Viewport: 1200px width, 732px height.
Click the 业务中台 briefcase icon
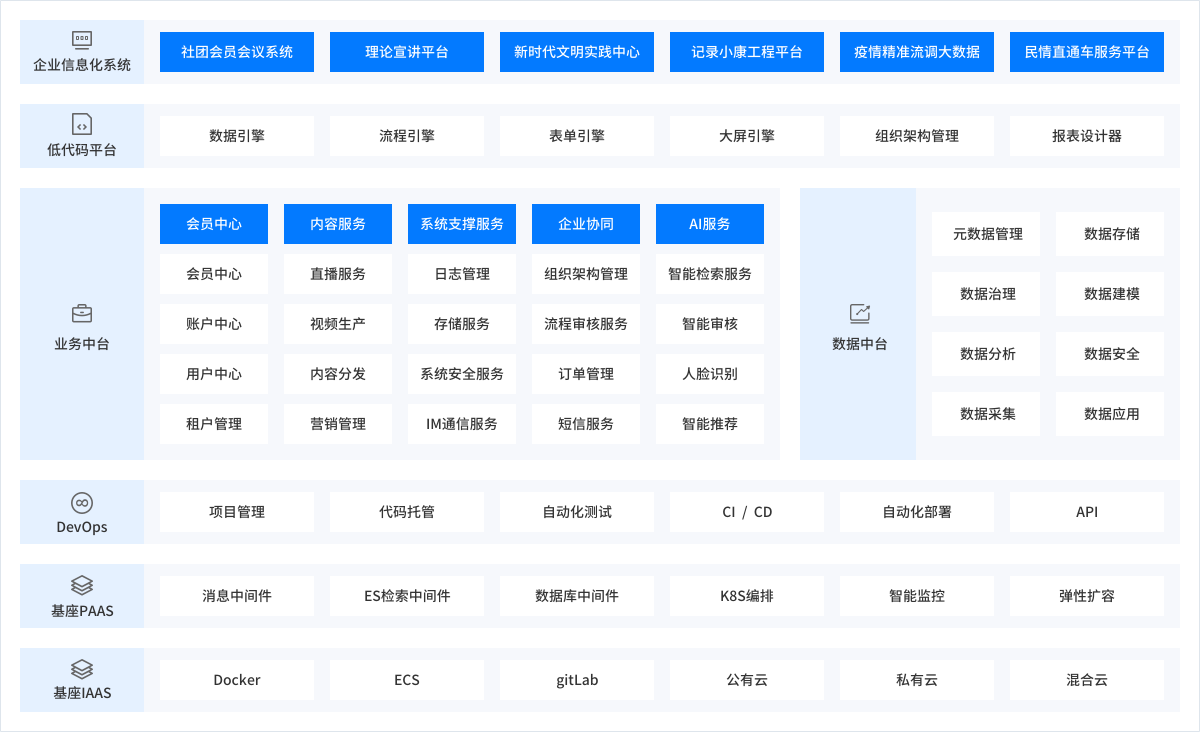(82, 314)
